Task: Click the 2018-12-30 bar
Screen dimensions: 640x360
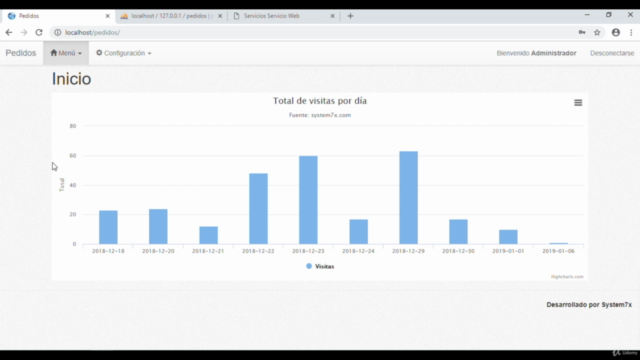Action: coord(458,232)
